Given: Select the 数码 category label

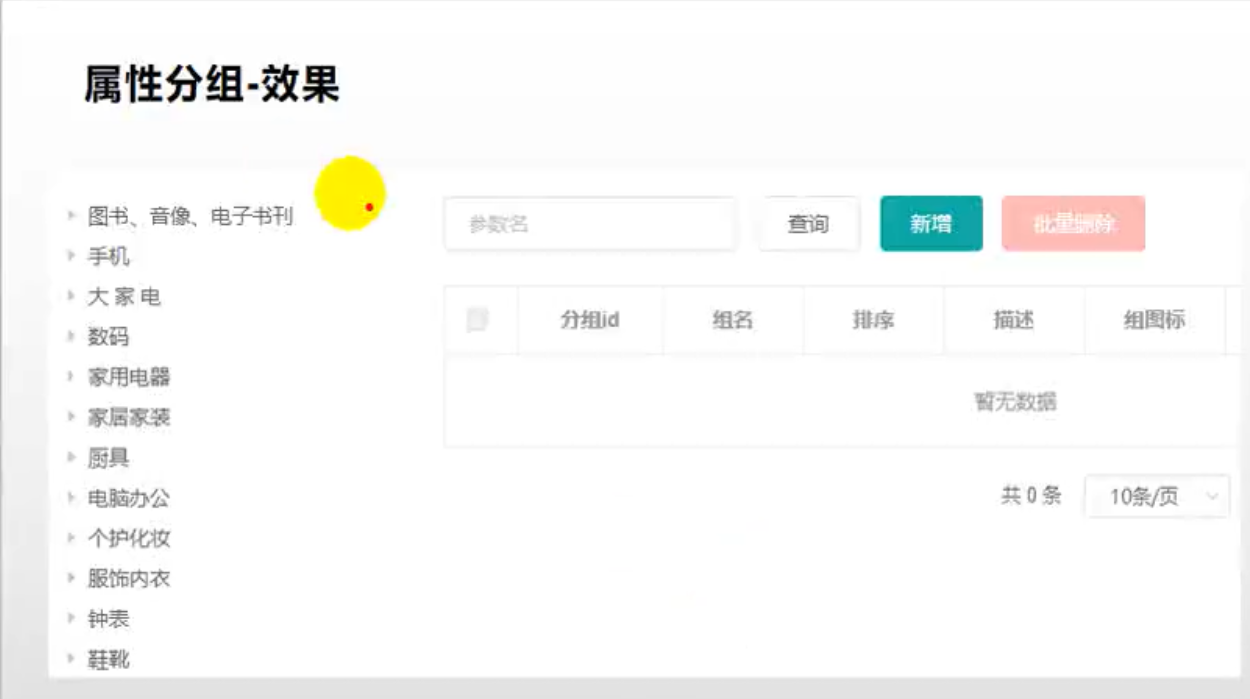Looking at the screenshot, I should point(108,337).
